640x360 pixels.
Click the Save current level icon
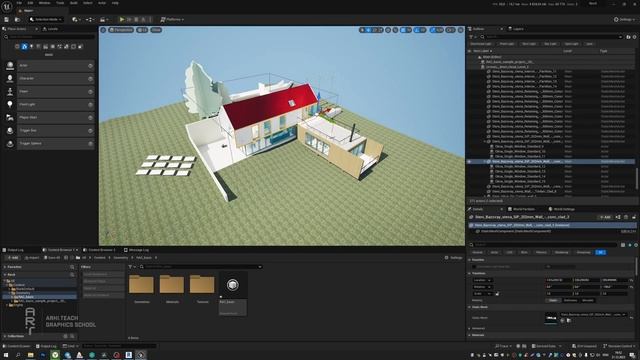tap(7, 19)
